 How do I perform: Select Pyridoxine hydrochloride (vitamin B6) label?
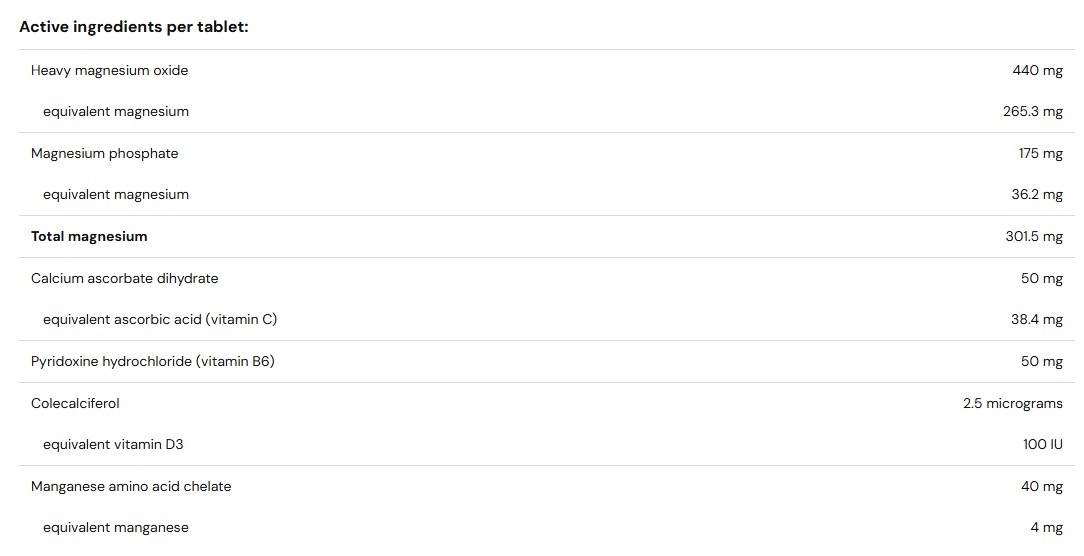(x=152, y=361)
